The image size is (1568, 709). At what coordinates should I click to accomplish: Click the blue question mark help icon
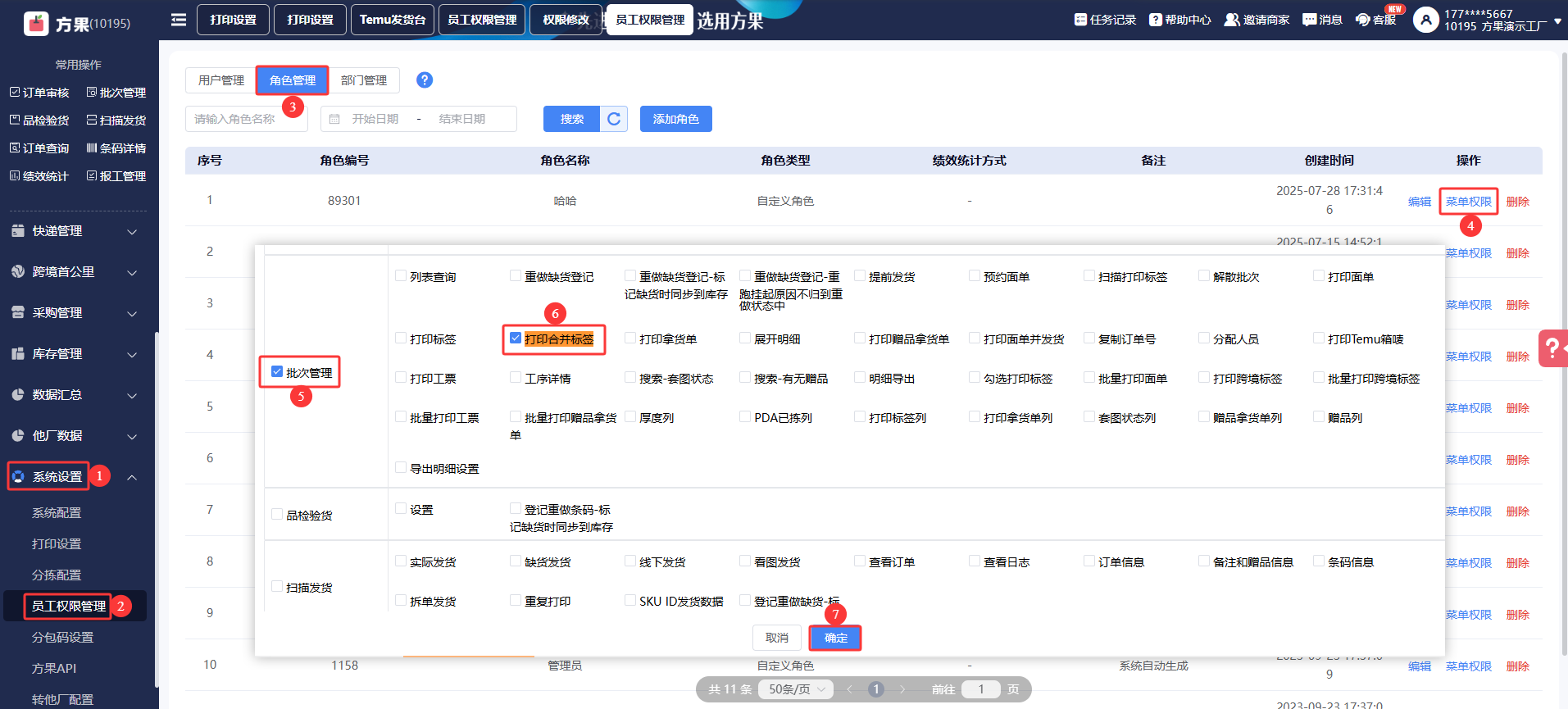pyautogui.click(x=424, y=80)
